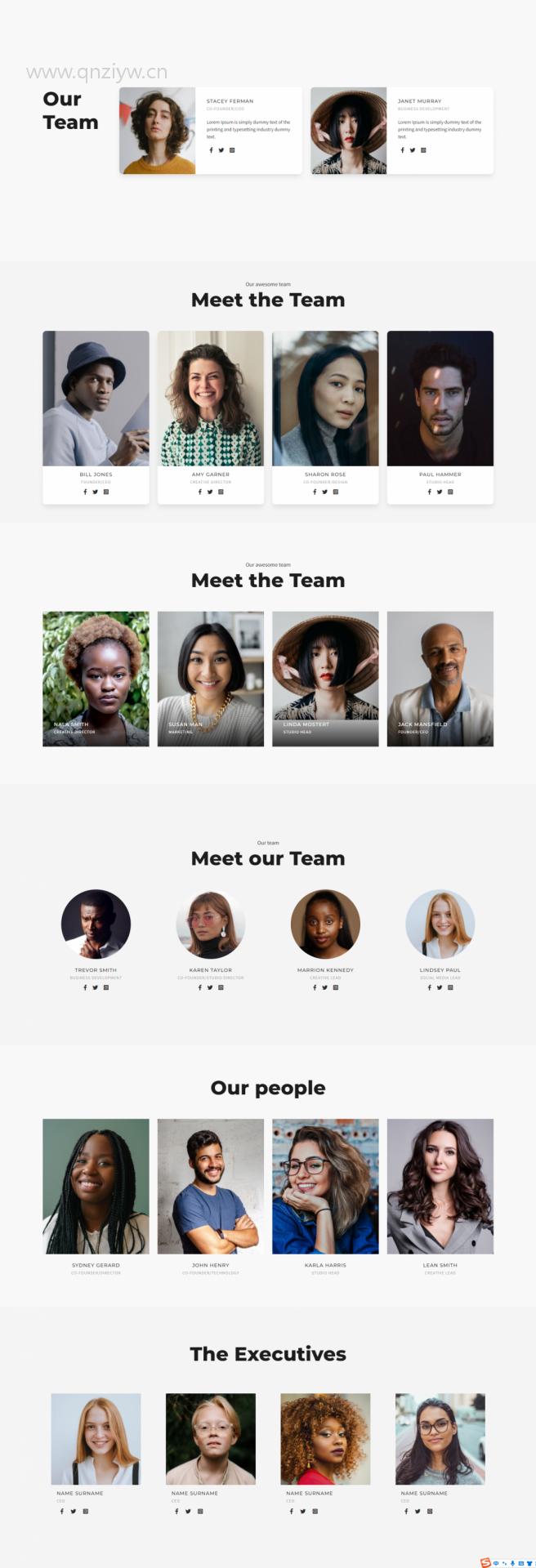Select Linda Mostert's photo card
536x1568 pixels.
point(325,679)
